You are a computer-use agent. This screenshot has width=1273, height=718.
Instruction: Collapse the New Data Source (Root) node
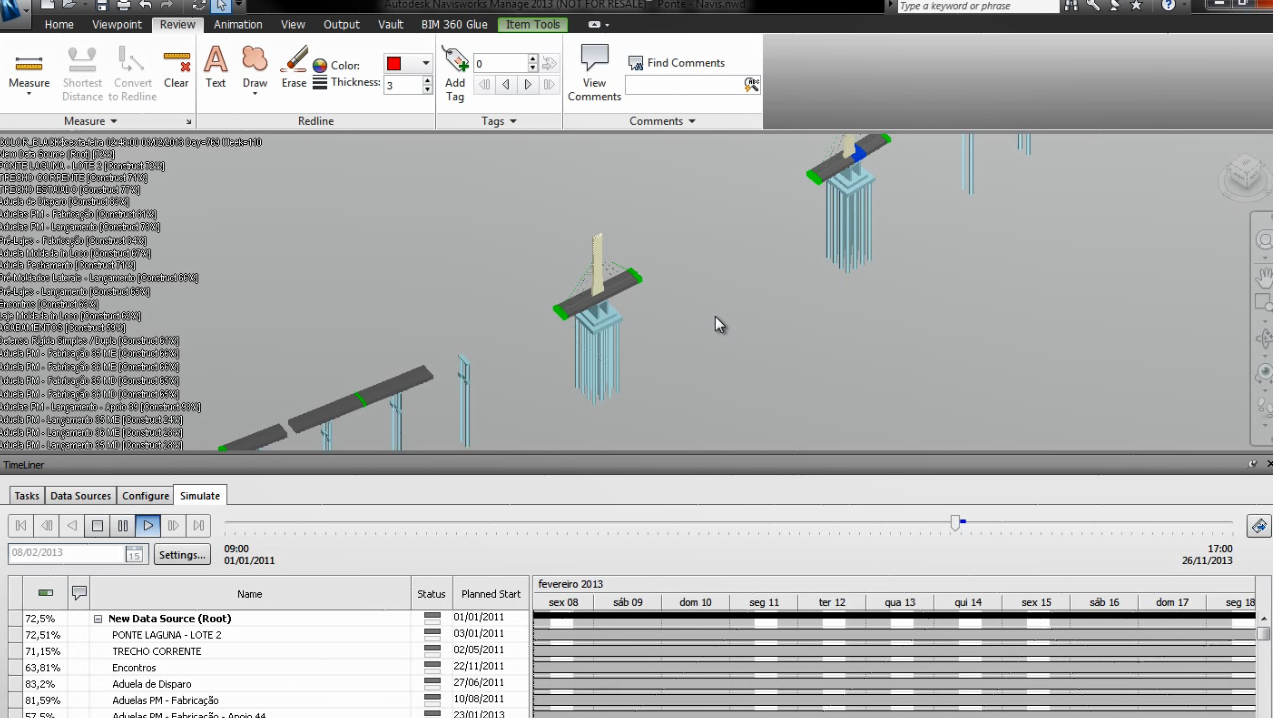pos(98,619)
